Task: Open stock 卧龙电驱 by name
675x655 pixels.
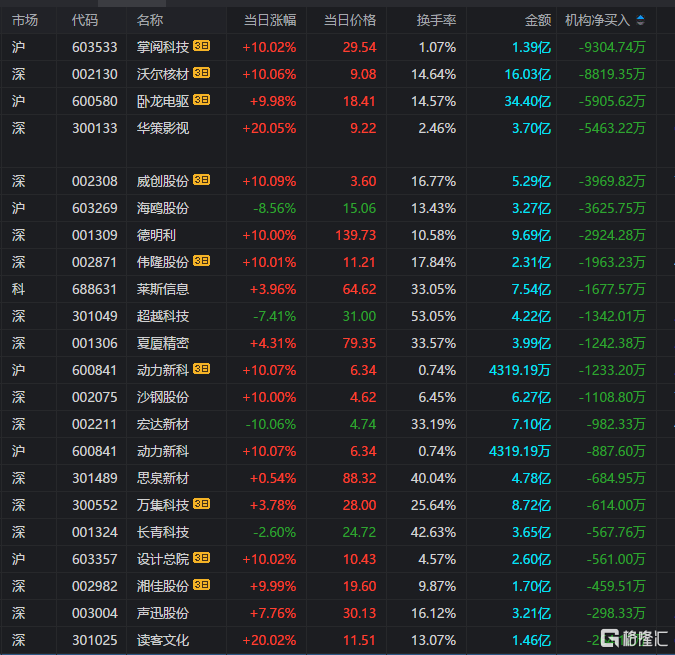Action: click(163, 101)
